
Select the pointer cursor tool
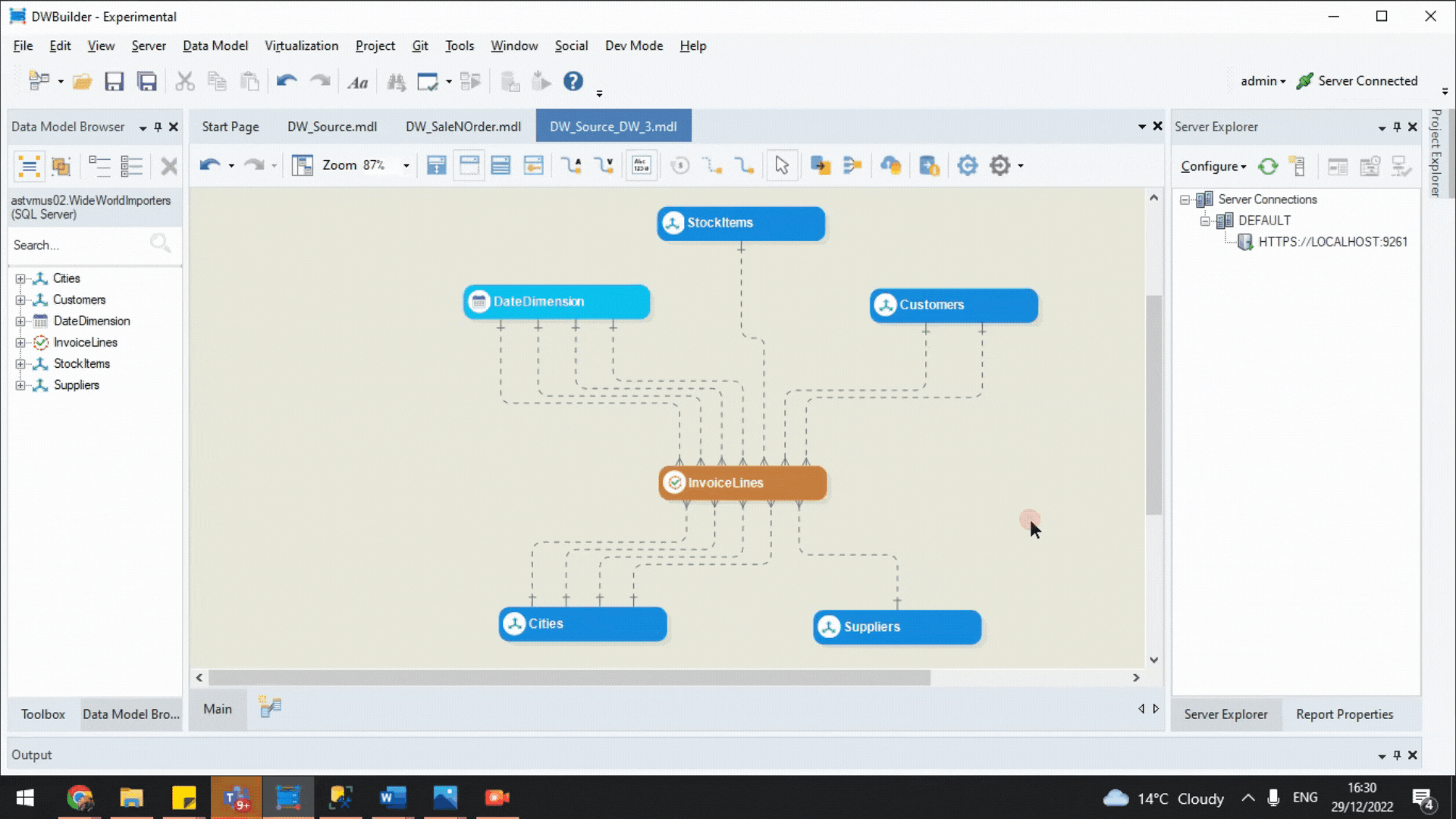[782, 165]
